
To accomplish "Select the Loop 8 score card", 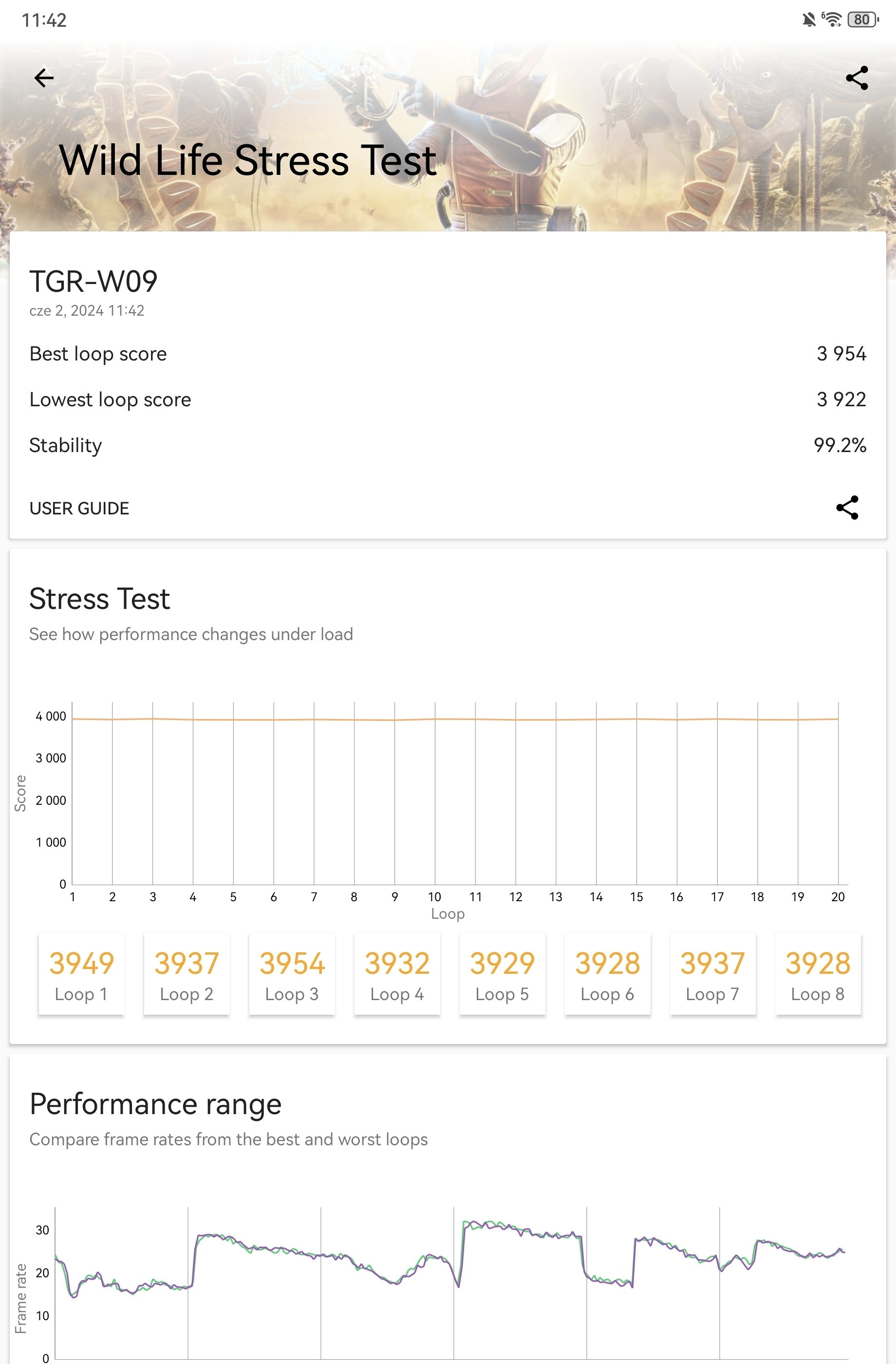I will pos(818,974).
